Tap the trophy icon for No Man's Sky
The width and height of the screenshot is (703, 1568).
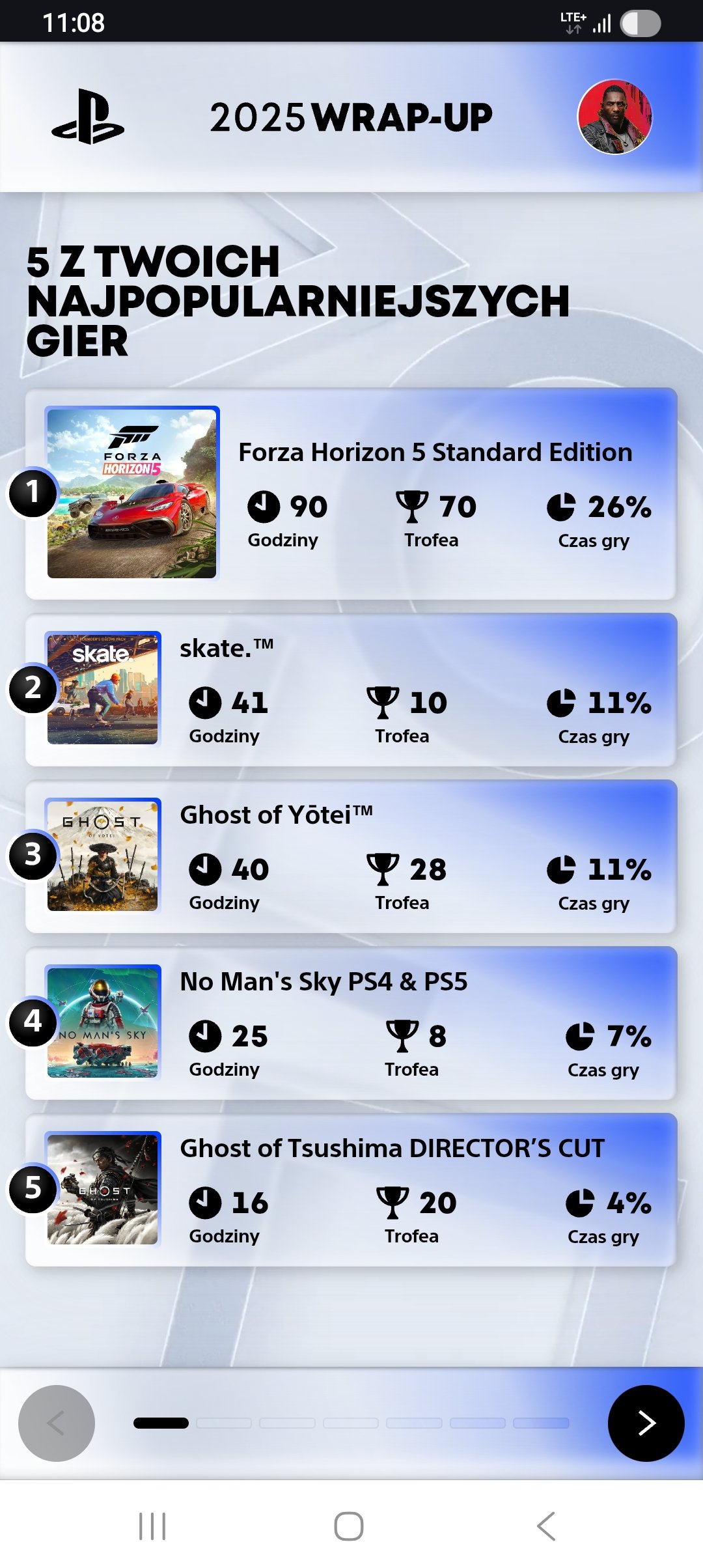point(402,1036)
